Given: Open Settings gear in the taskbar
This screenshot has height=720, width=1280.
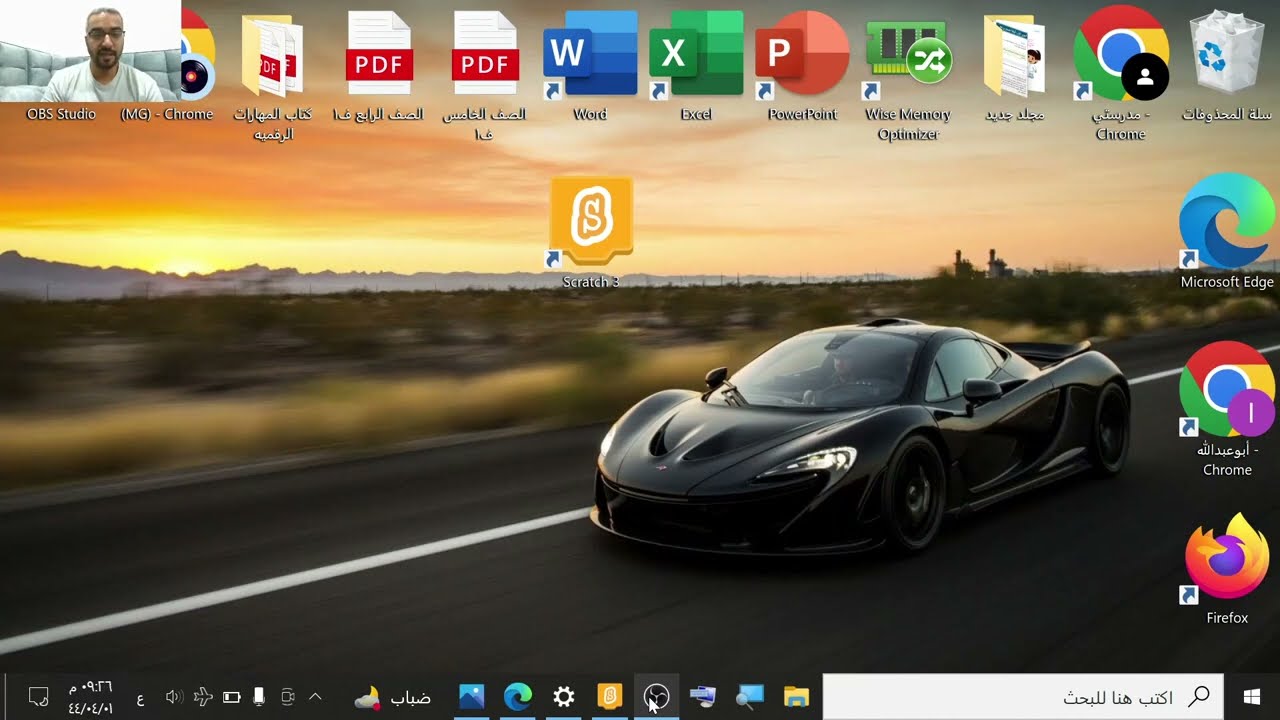Looking at the screenshot, I should pos(564,697).
